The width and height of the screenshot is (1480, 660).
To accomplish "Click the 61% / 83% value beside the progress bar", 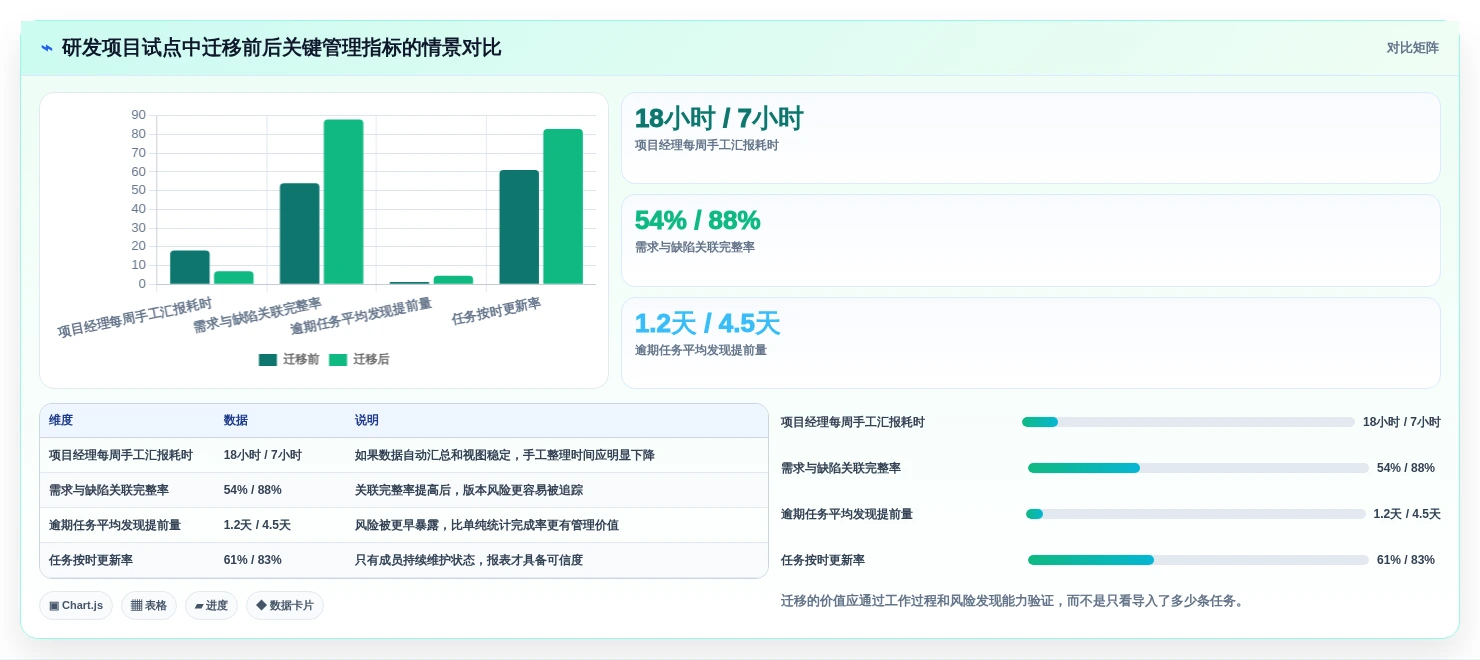I will pyautogui.click(x=1406, y=560).
